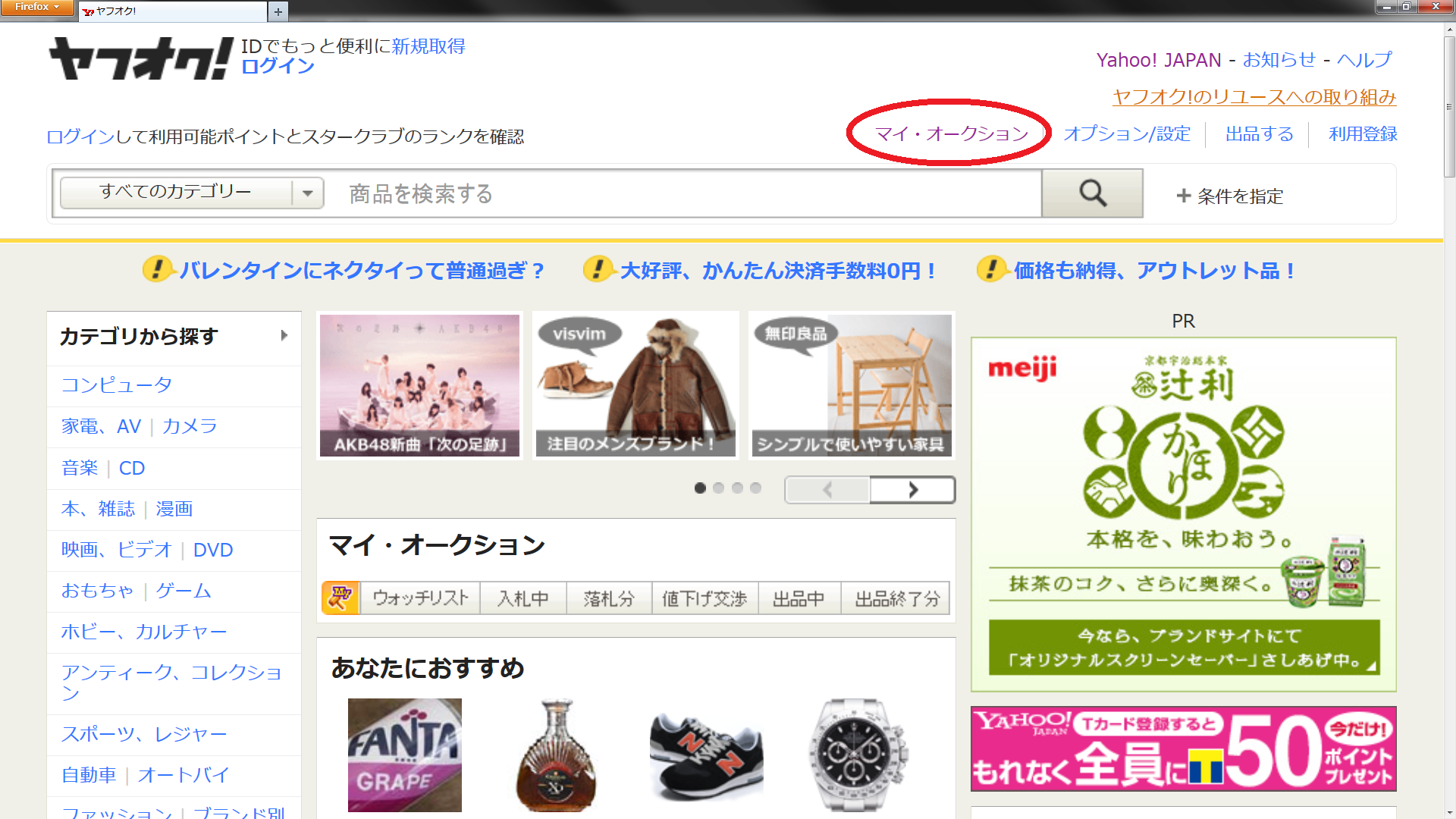Click the AKB48新曲 banner thumbnail

[x=419, y=385]
